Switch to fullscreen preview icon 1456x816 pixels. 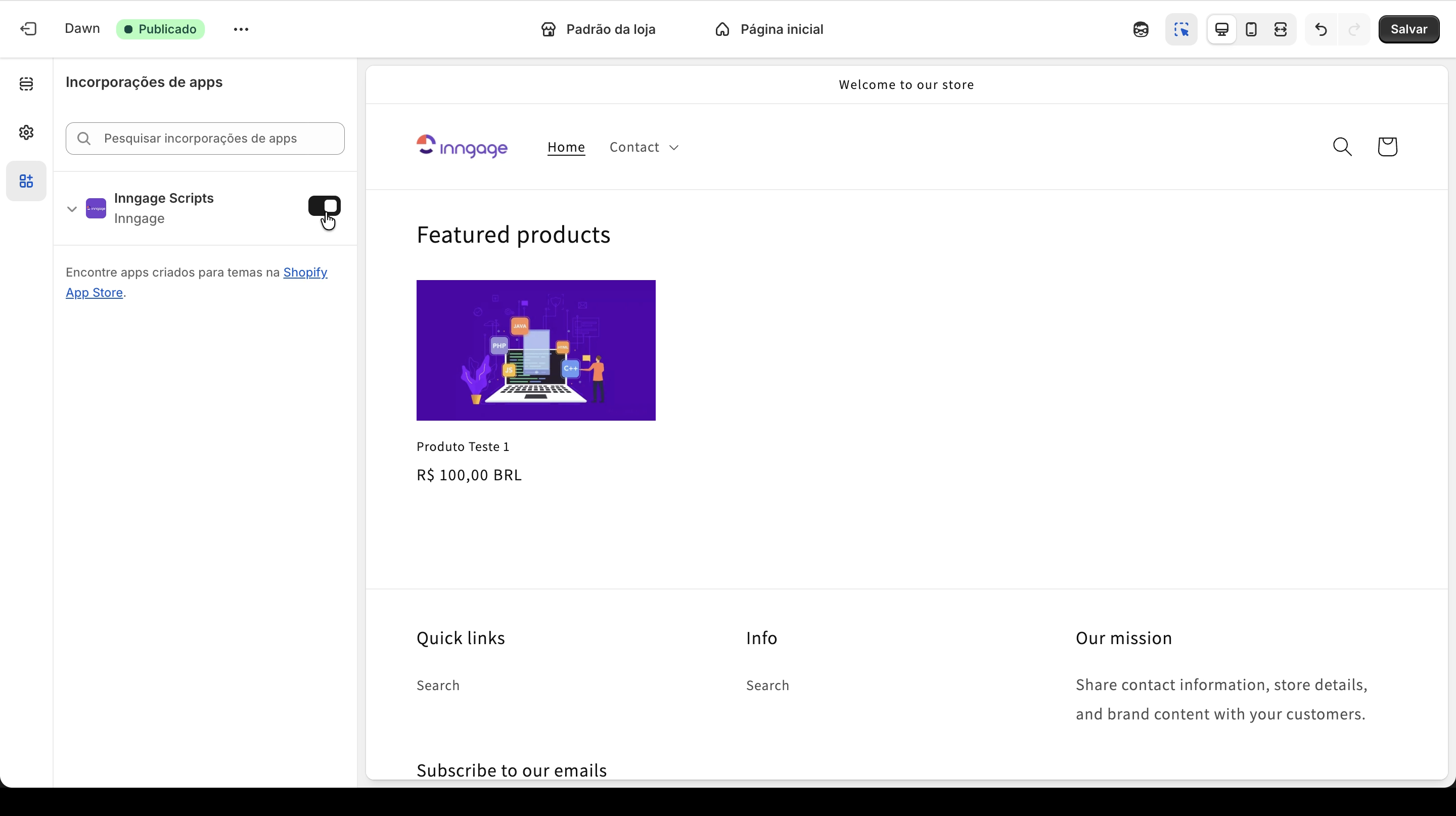point(1281,29)
